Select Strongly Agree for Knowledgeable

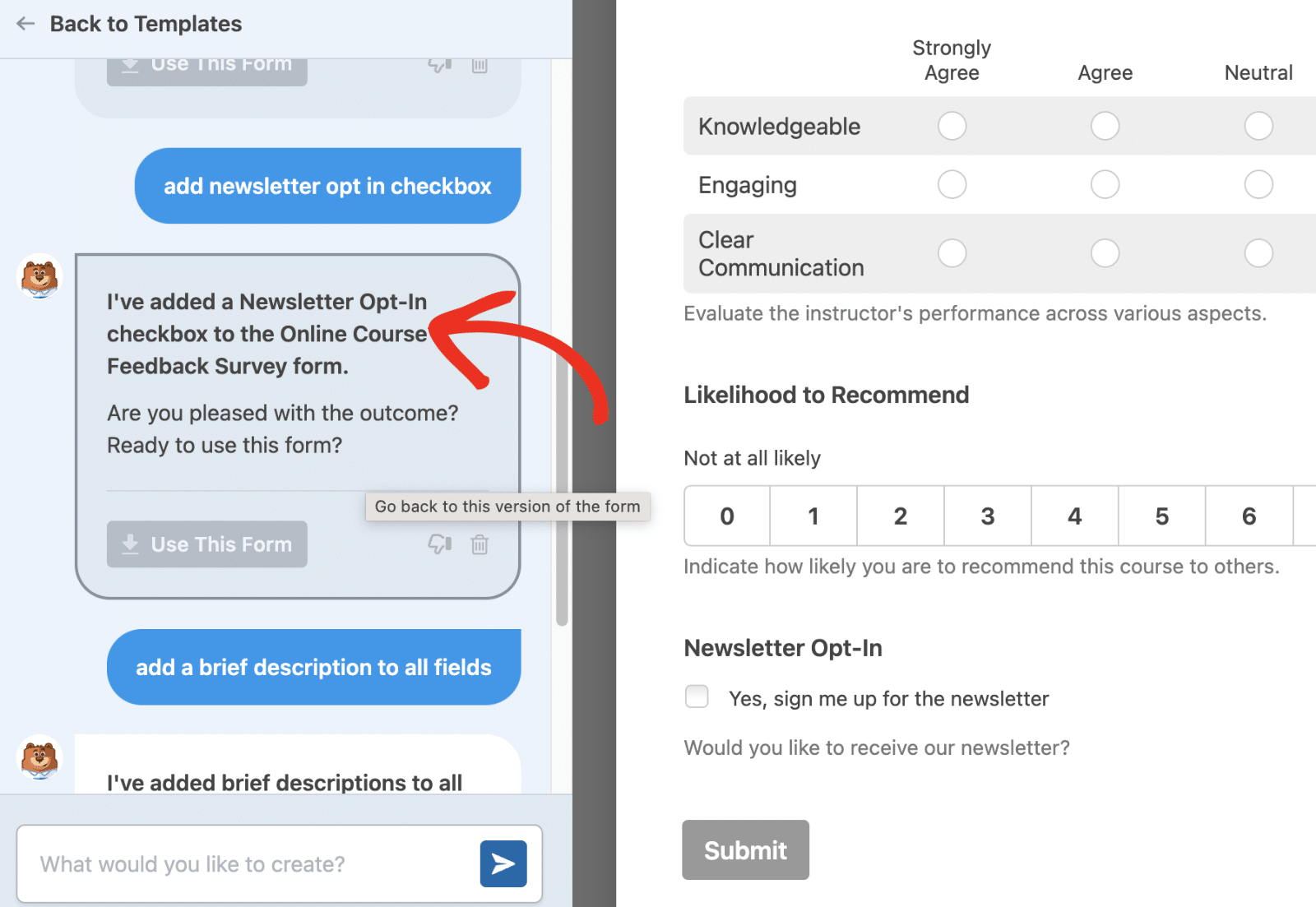[x=952, y=126]
